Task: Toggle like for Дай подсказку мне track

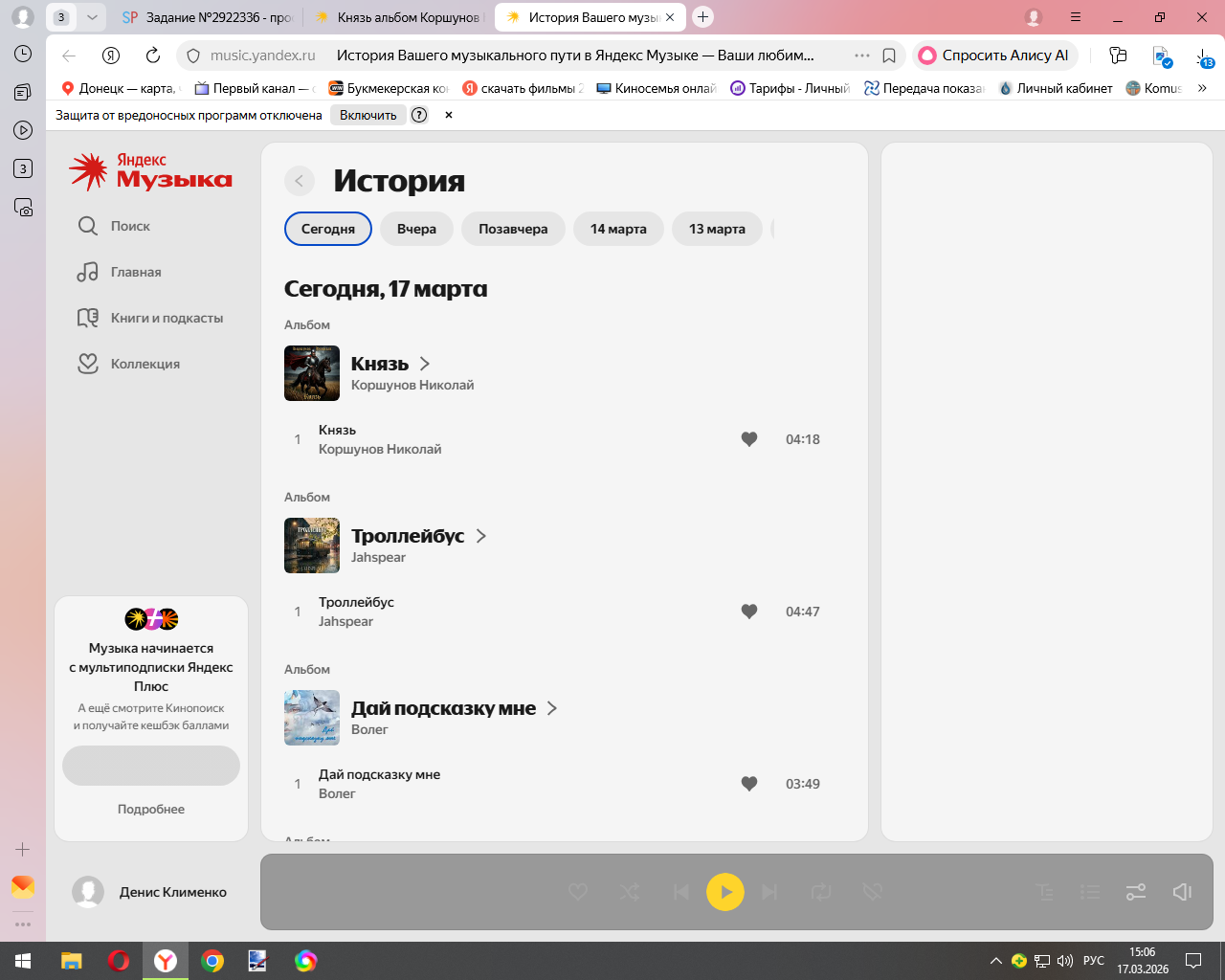Action: [x=749, y=784]
